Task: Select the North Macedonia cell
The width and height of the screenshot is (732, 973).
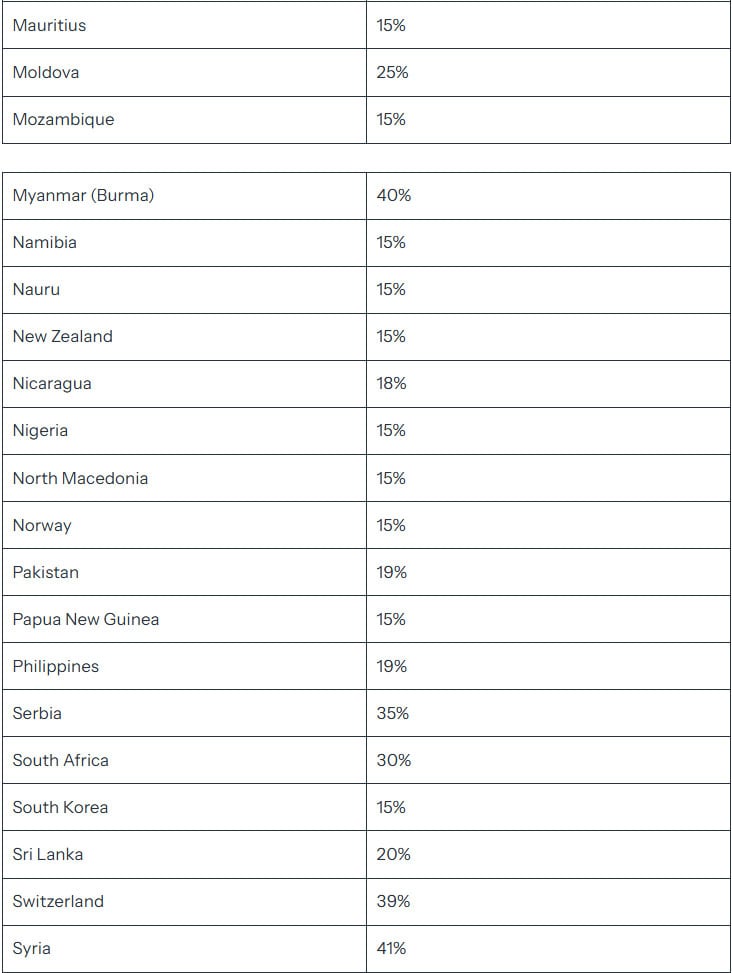Action: point(80,478)
